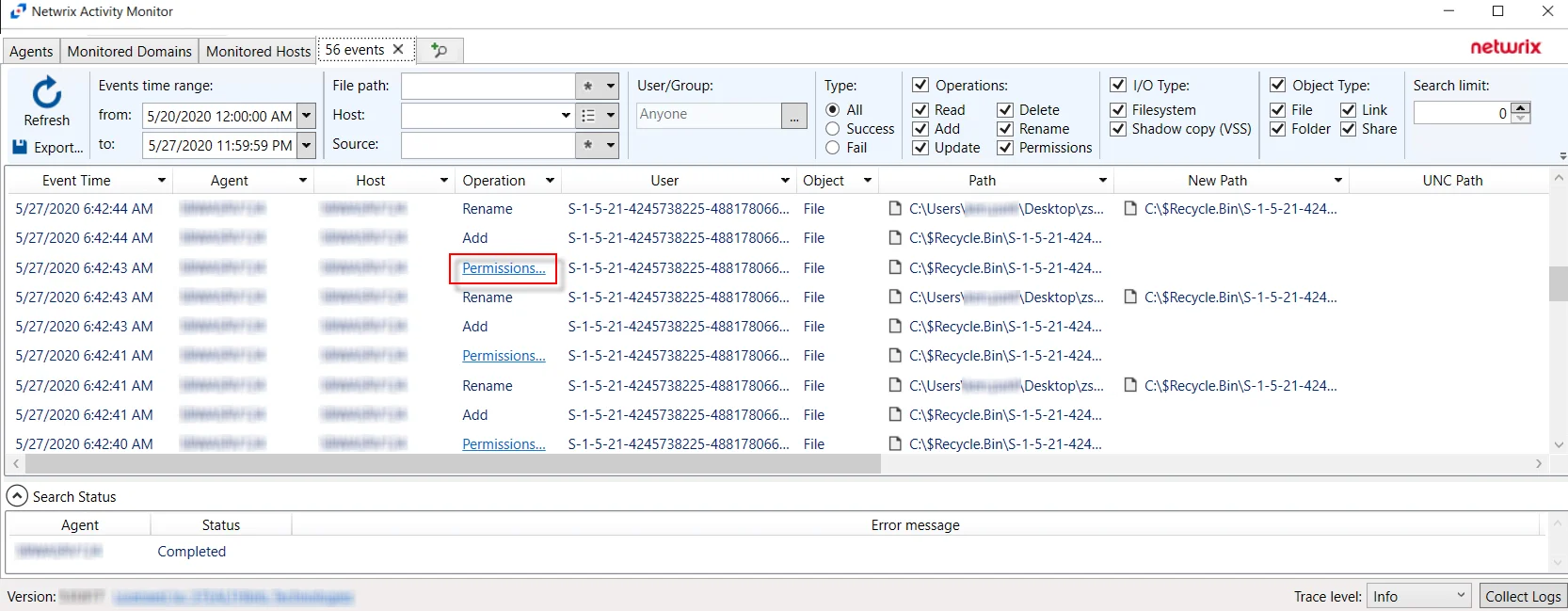Open the Object column filter arrow
1568x611 pixels.
point(868,181)
